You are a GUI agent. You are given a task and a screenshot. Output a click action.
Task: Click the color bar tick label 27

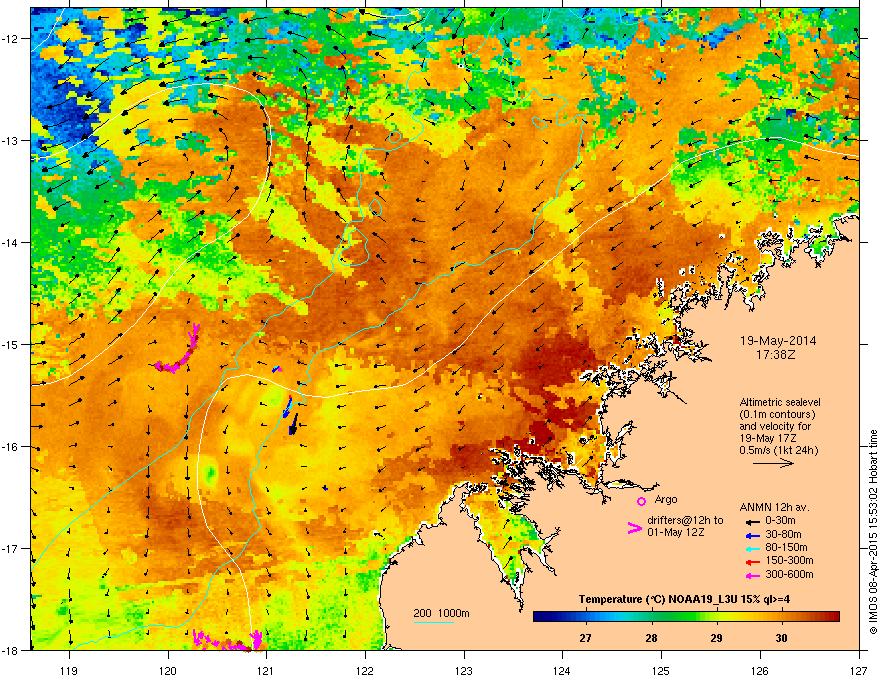585,638
